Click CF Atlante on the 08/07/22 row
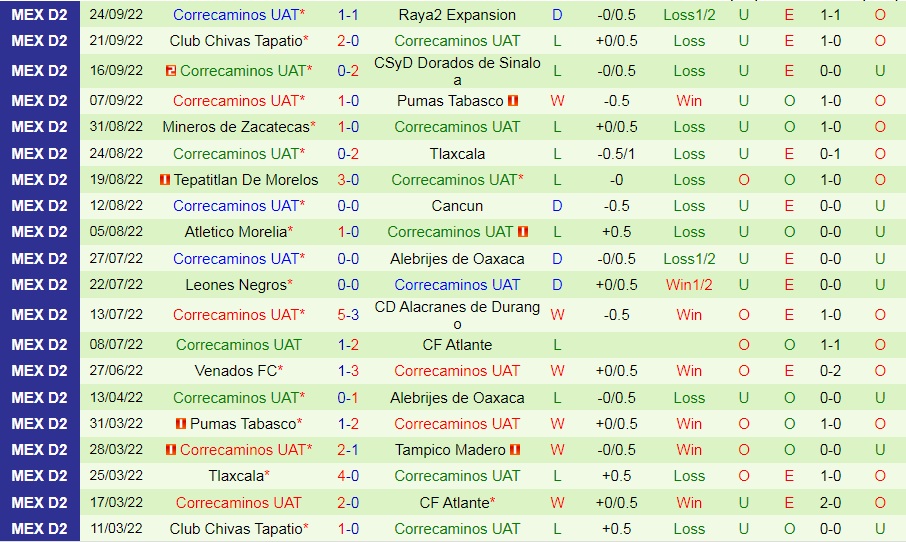This screenshot has width=906, height=542. click(457, 345)
